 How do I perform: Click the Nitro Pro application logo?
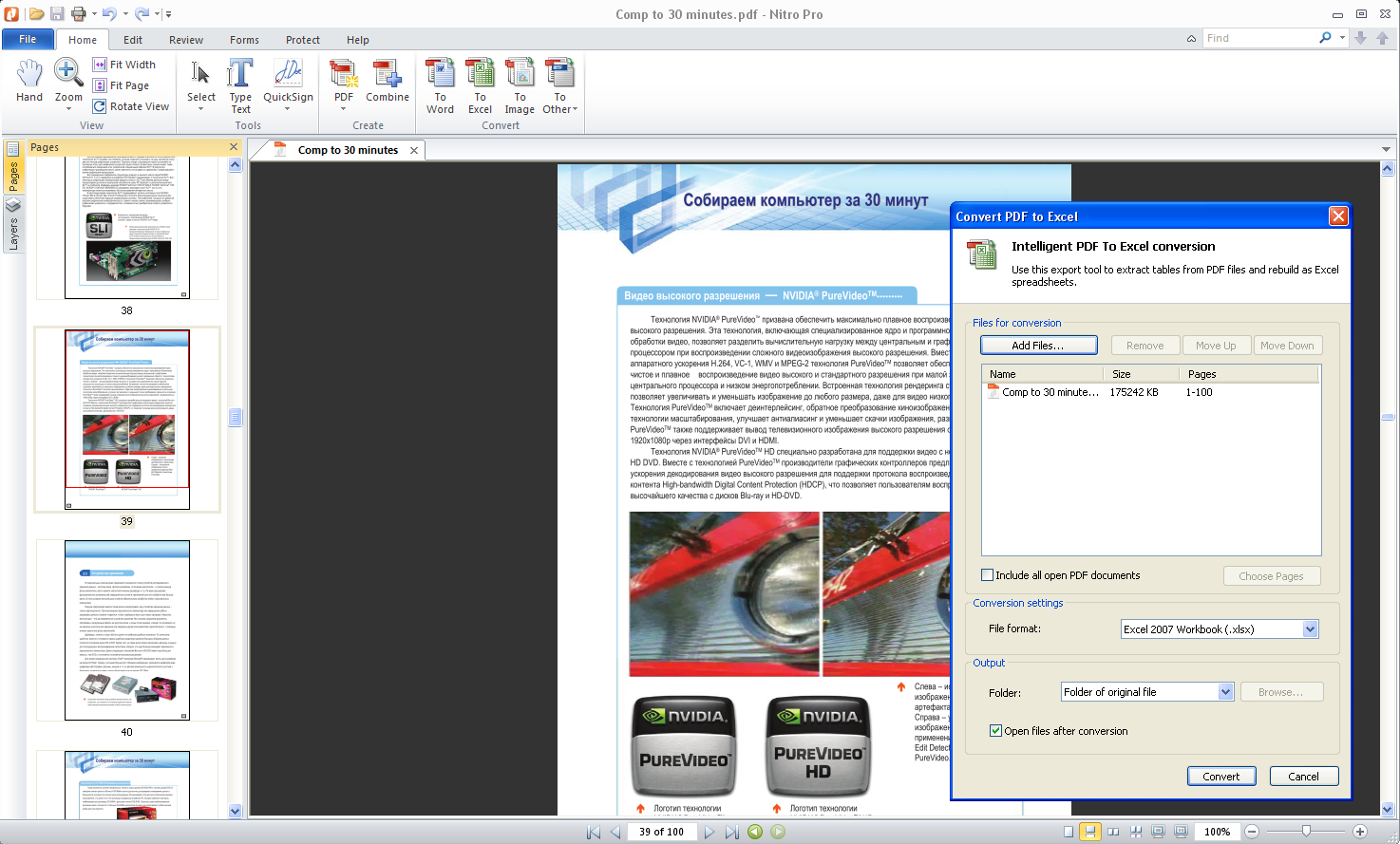click(11, 13)
